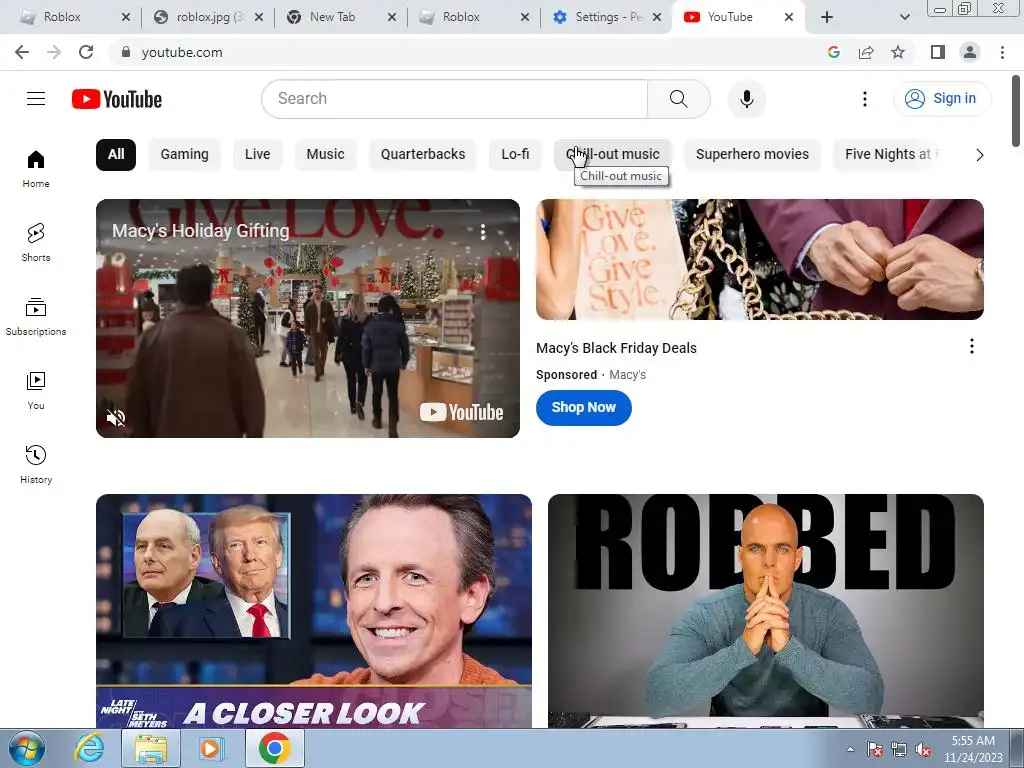Click the search magnifier button
The image size is (1024, 768).
(x=679, y=99)
